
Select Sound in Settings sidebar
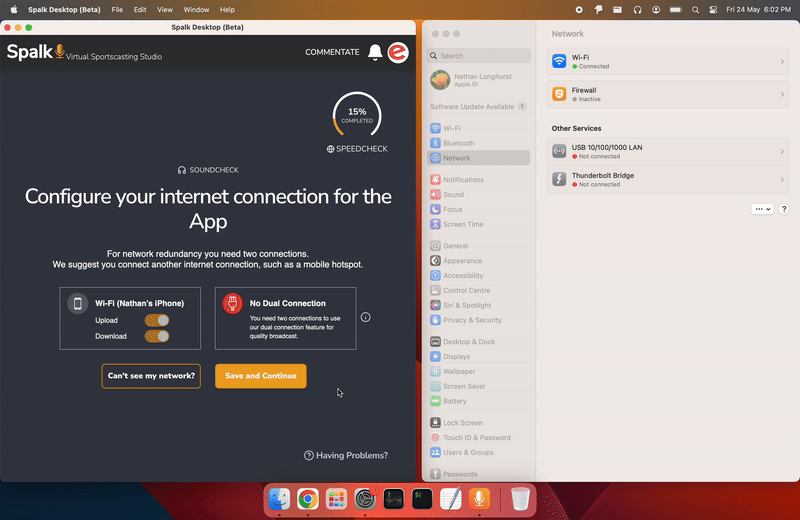pyautogui.click(x=479, y=194)
